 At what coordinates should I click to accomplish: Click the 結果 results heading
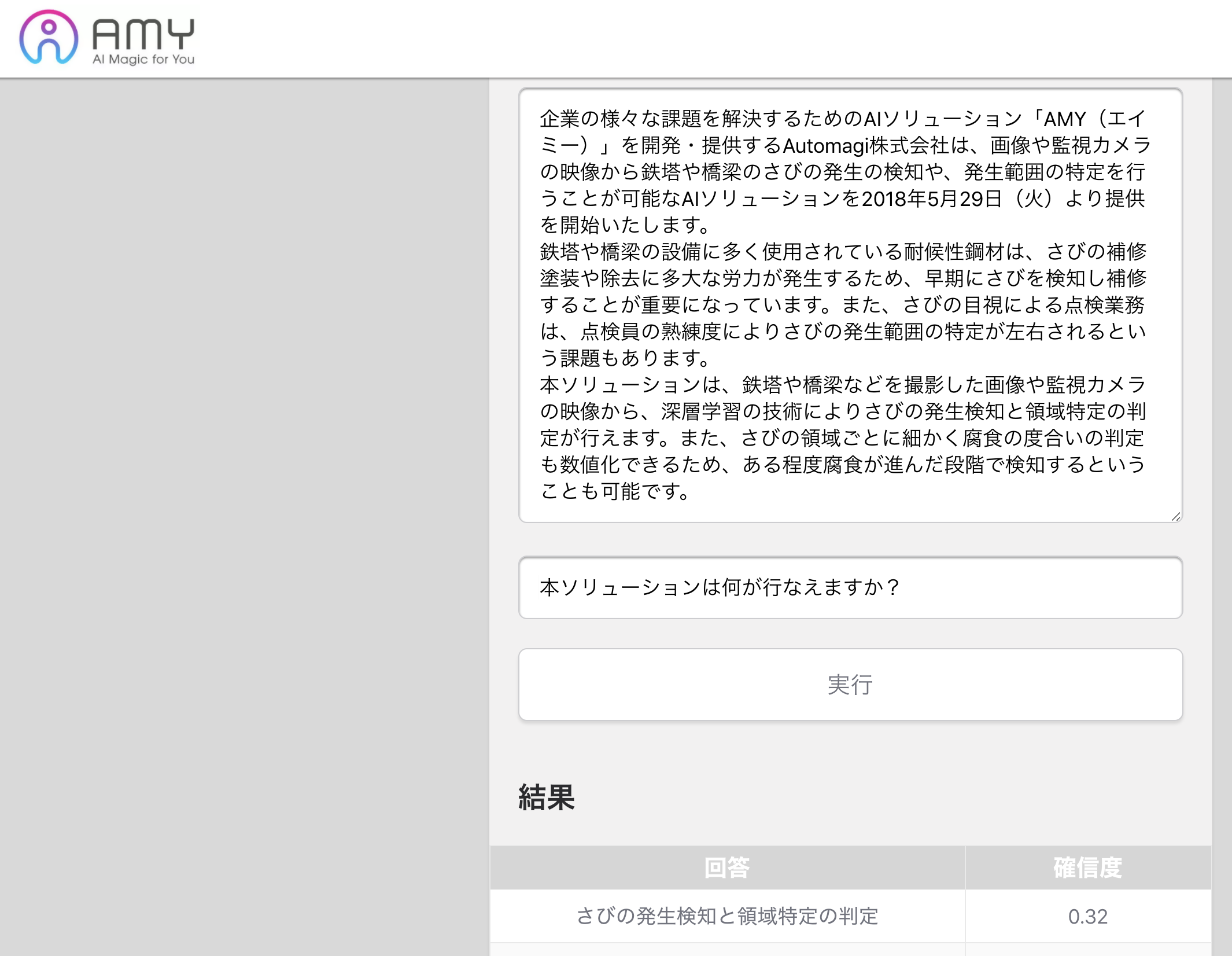tap(546, 797)
